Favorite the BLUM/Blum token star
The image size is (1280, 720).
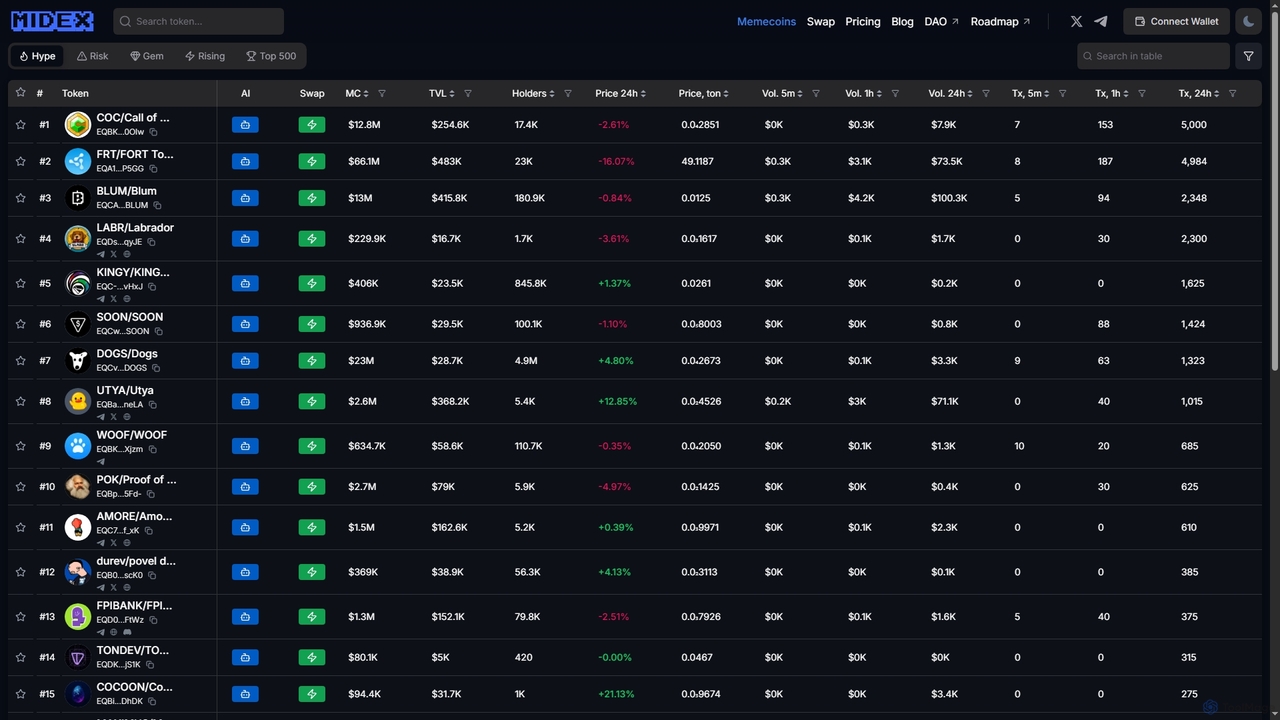(x=20, y=198)
